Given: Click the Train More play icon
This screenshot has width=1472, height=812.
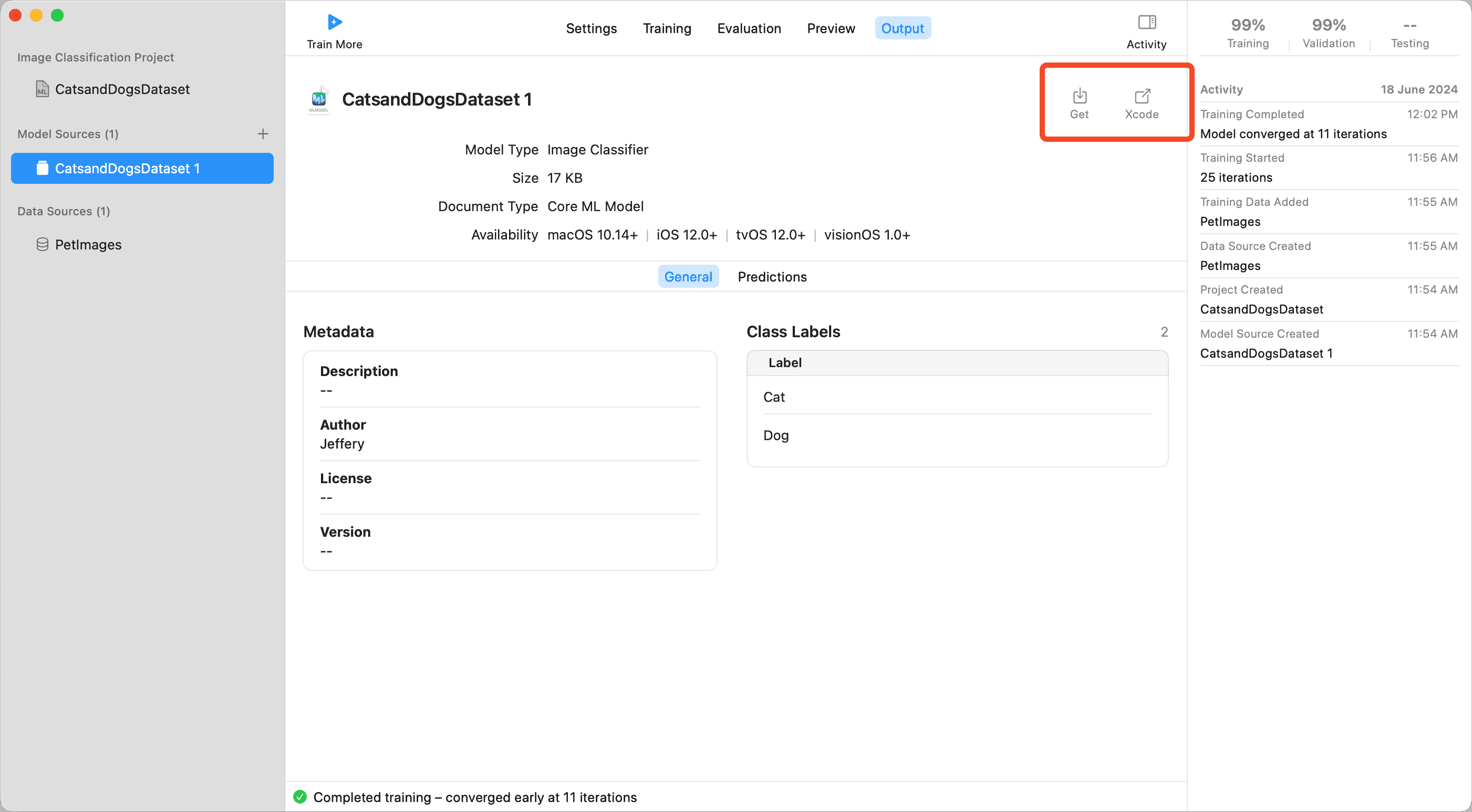Looking at the screenshot, I should tap(334, 22).
